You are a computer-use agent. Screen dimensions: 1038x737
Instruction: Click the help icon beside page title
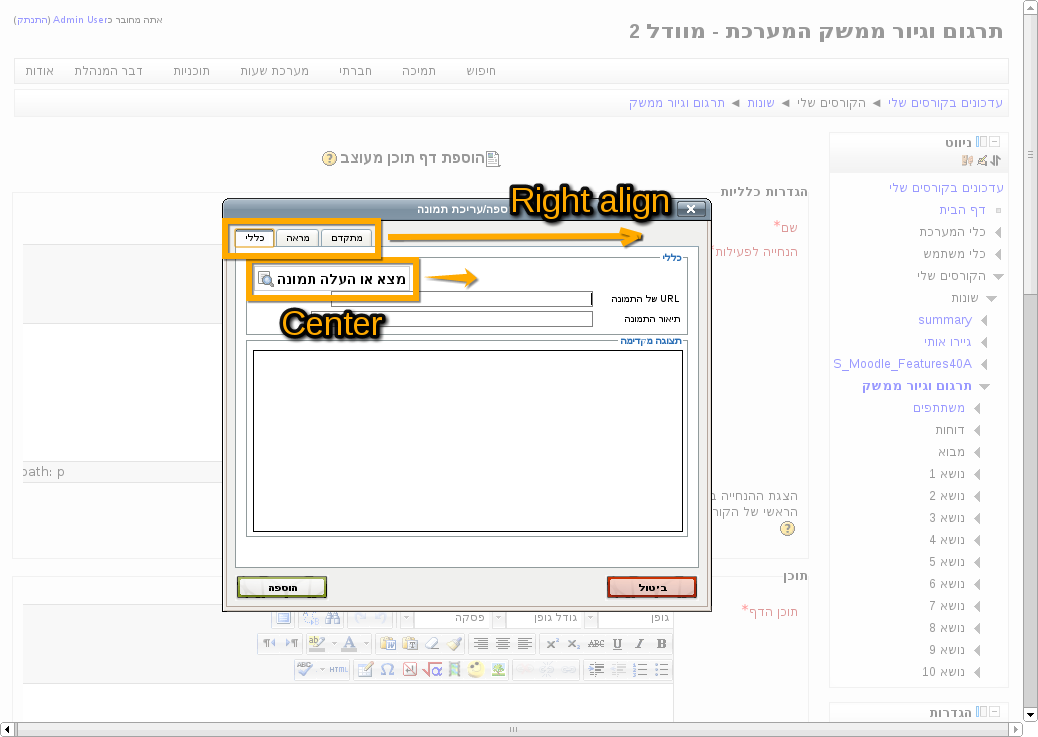click(329, 158)
